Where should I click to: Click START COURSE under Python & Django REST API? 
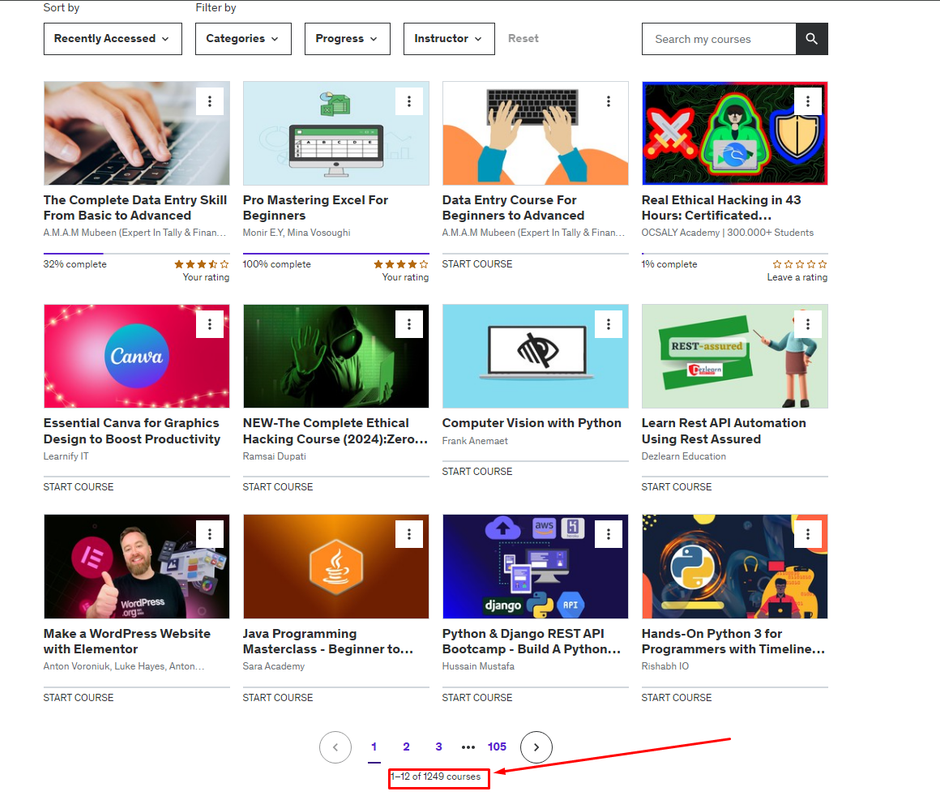click(x=477, y=697)
